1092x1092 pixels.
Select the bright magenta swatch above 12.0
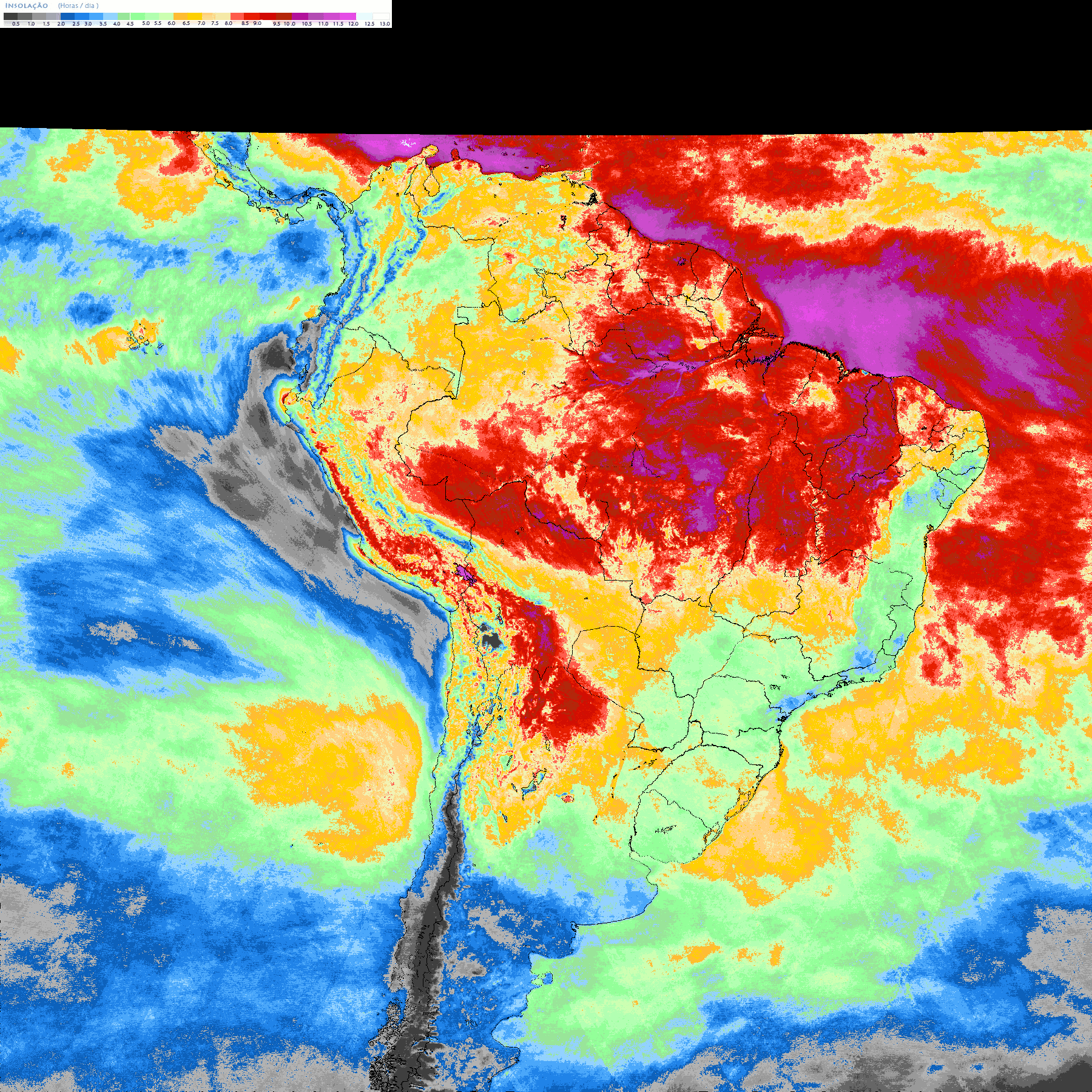(348, 16)
